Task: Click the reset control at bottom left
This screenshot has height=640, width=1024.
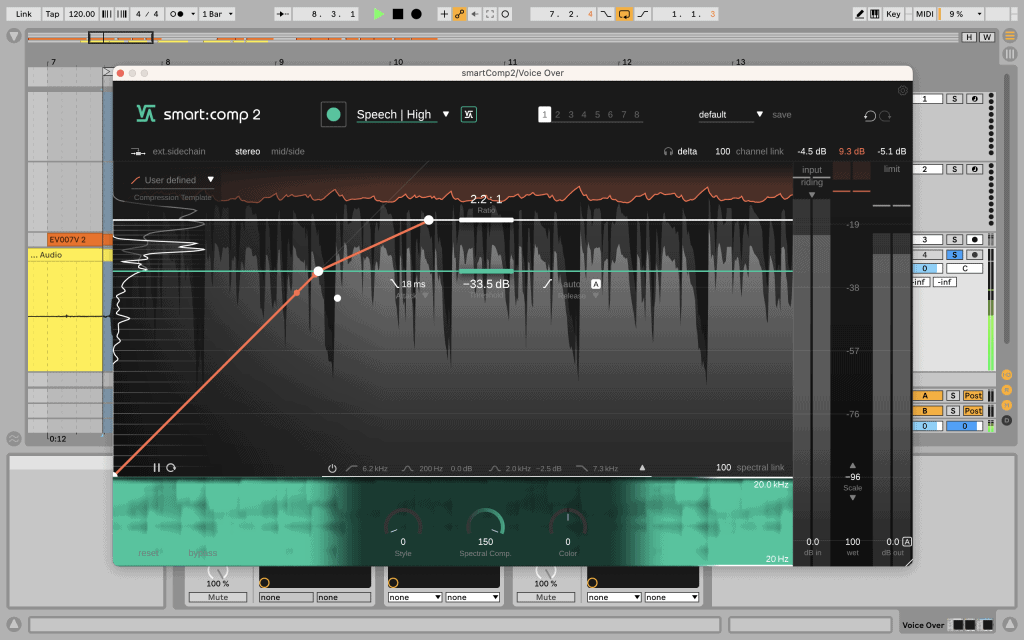Action: click(148, 552)
